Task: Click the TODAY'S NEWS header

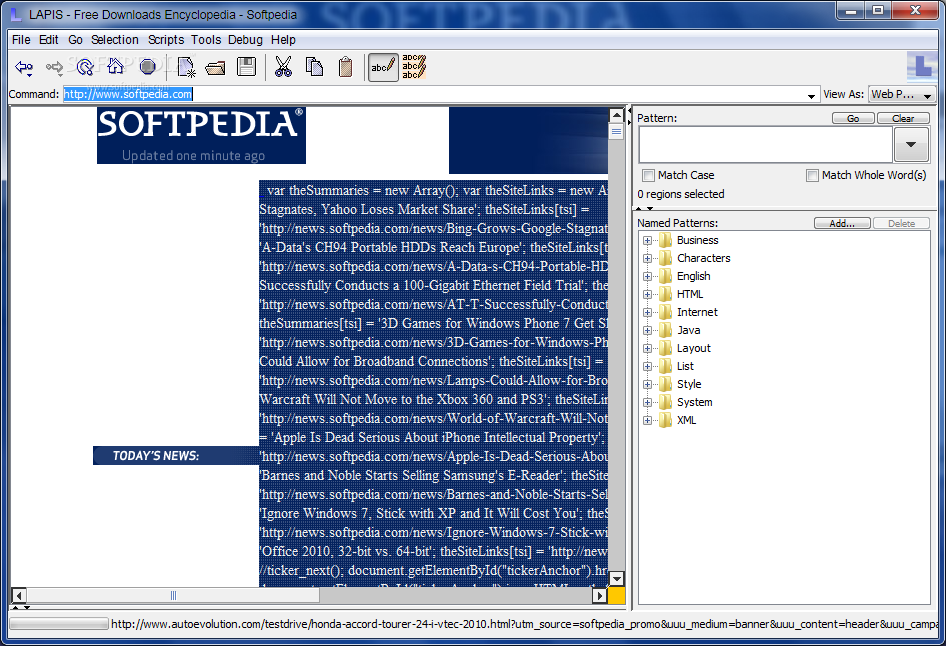Action: click(x=176, y=455)
